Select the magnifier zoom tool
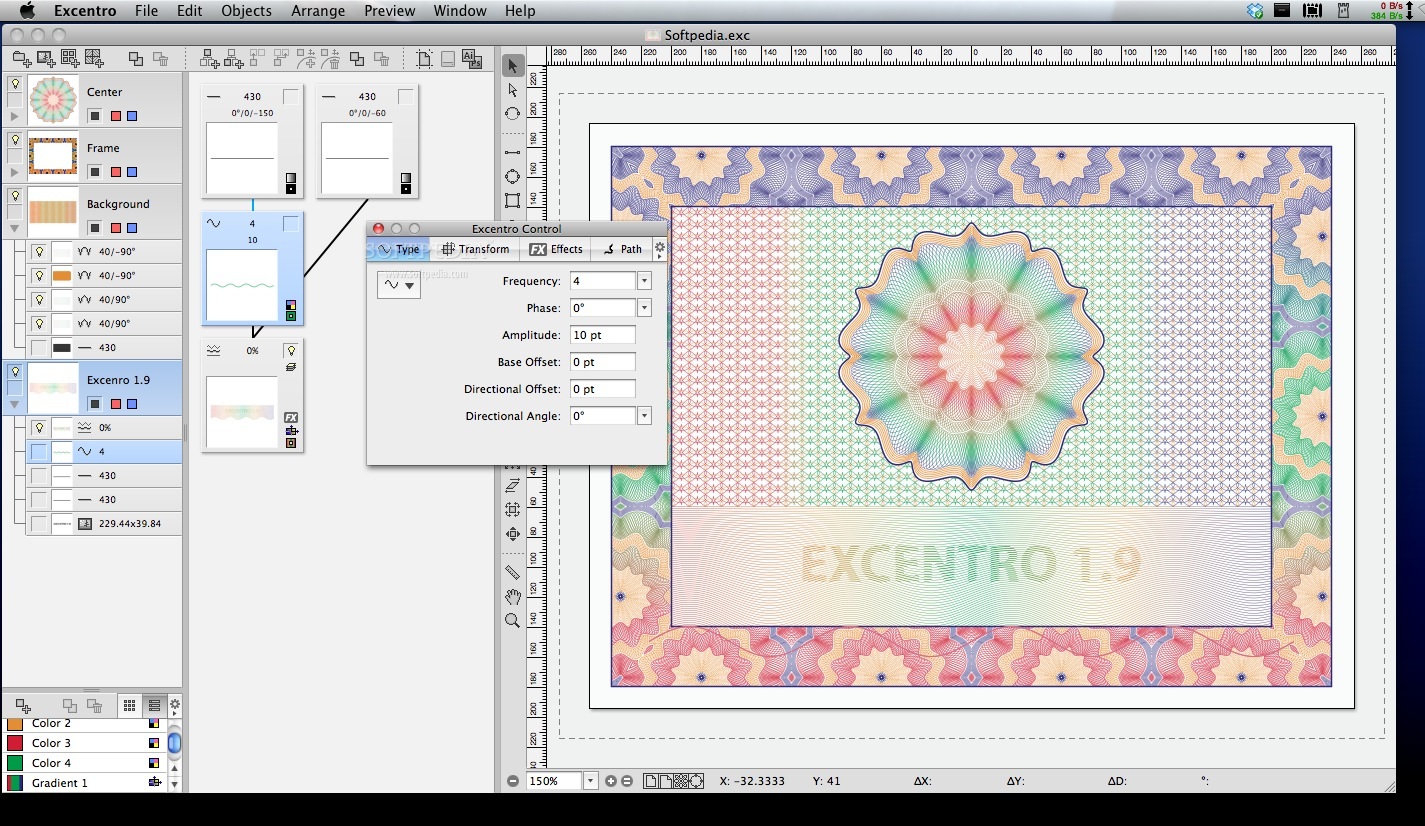 tap(512, 620)
